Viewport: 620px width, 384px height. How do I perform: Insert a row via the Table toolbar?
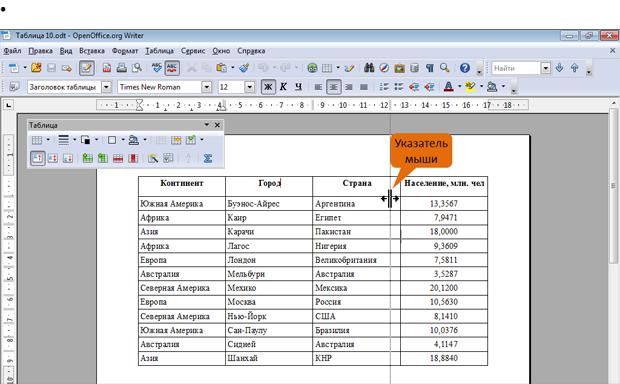point(88,159)
